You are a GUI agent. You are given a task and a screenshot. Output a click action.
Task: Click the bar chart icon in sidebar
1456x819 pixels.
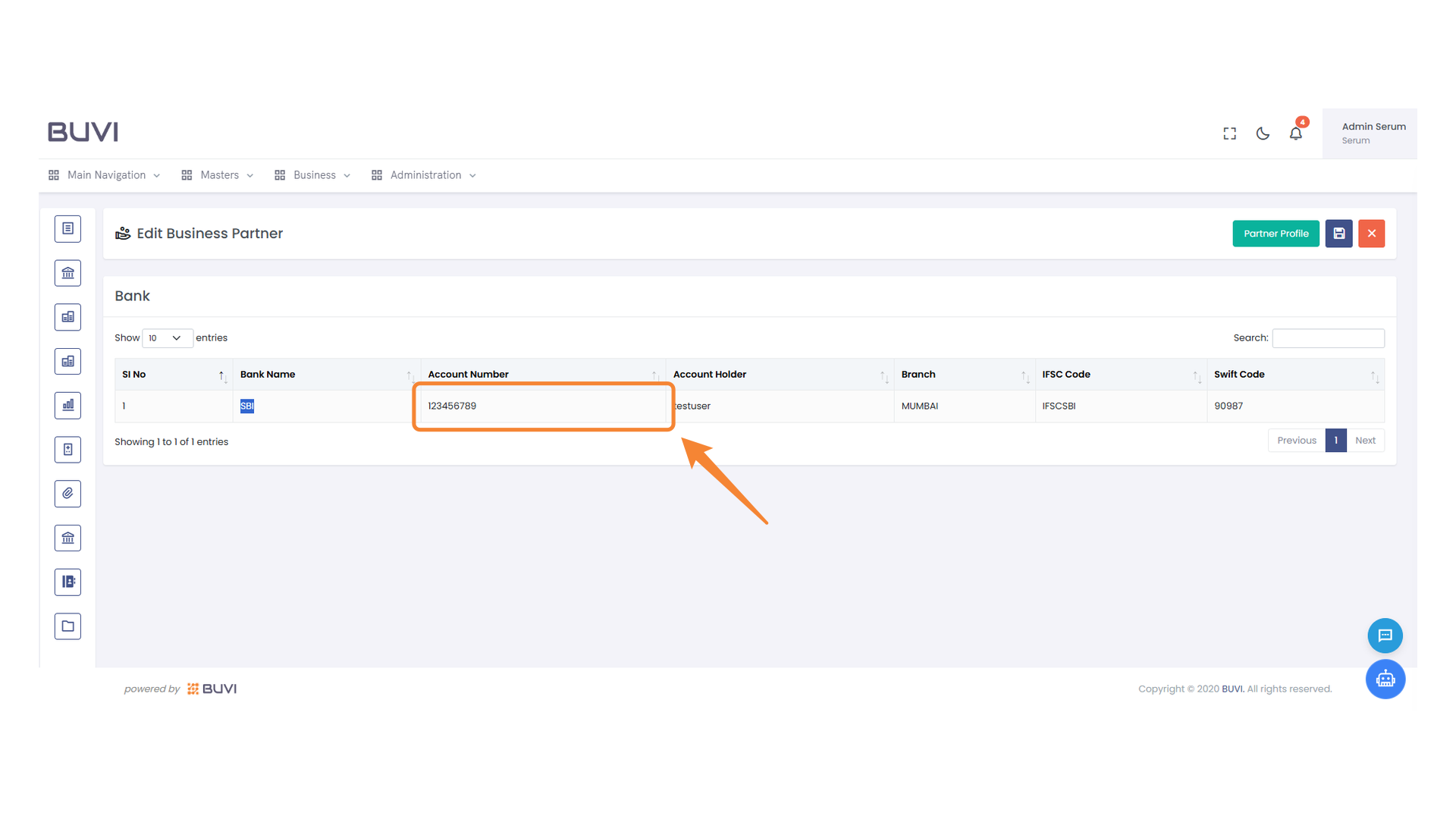click(67, 405)
